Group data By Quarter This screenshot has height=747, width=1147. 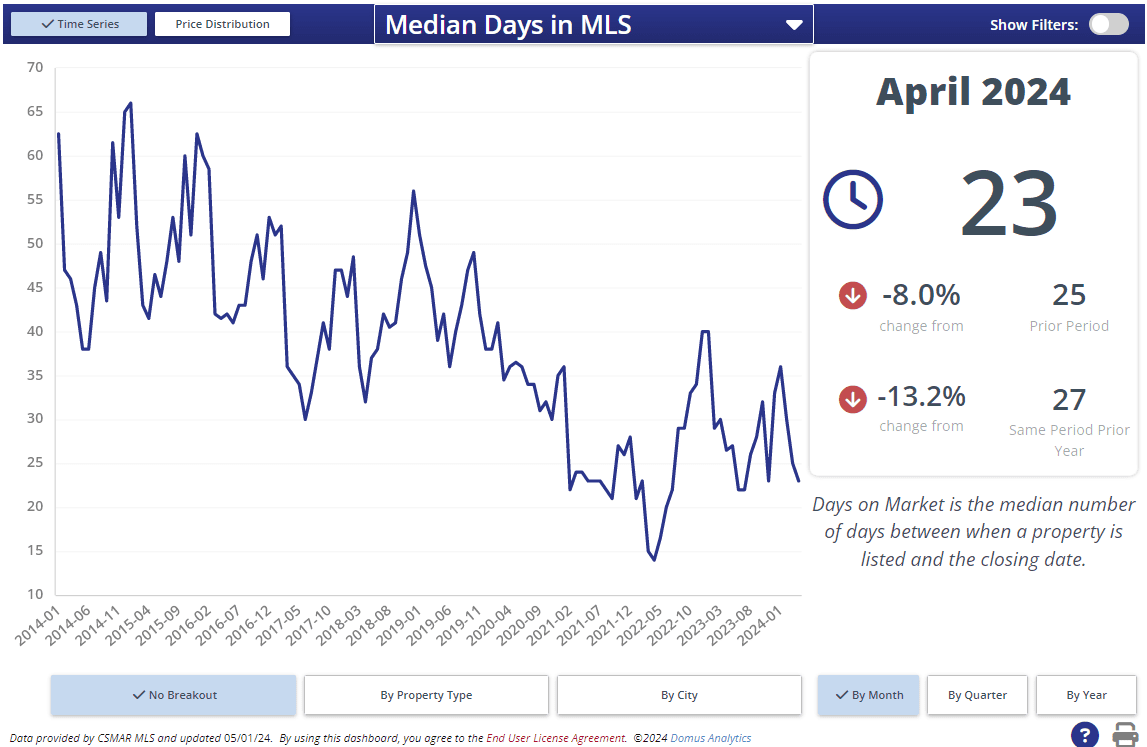pos(977,695)
